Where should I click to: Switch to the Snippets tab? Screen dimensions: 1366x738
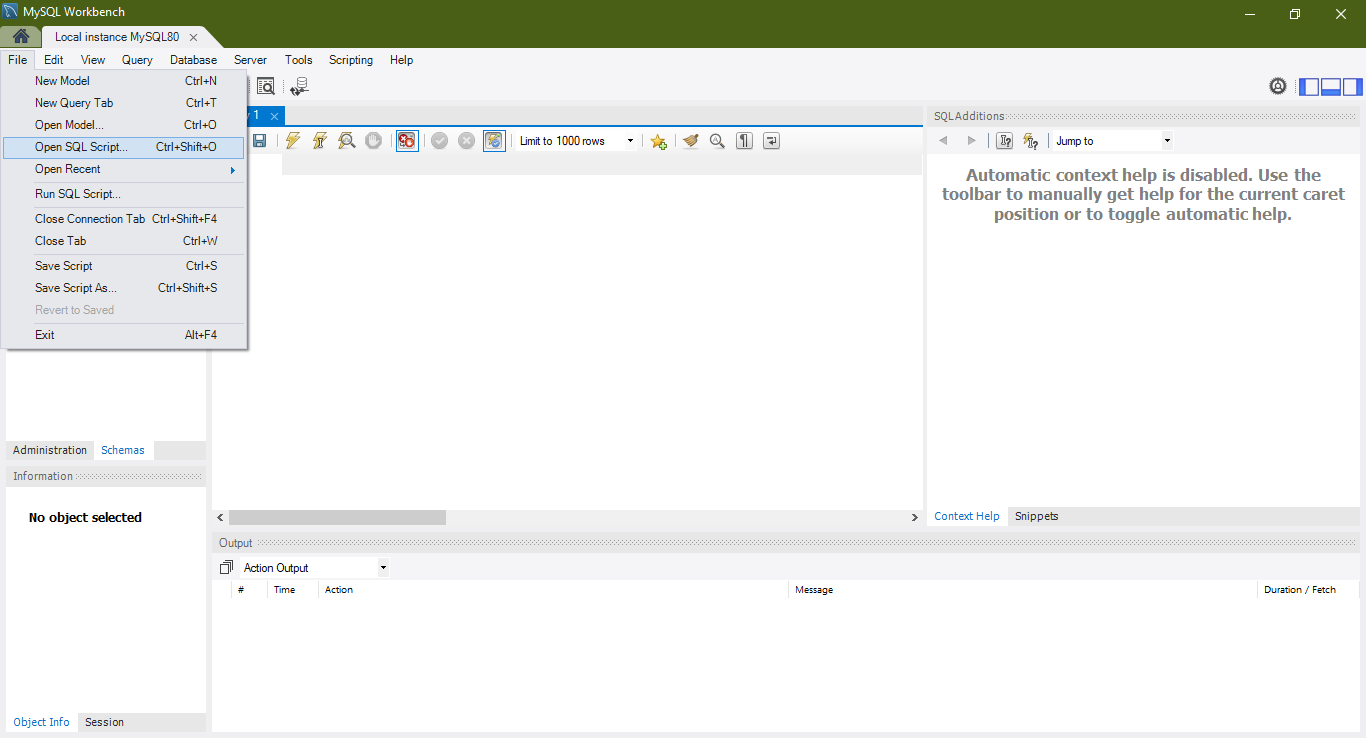(x=1036, y=516)
